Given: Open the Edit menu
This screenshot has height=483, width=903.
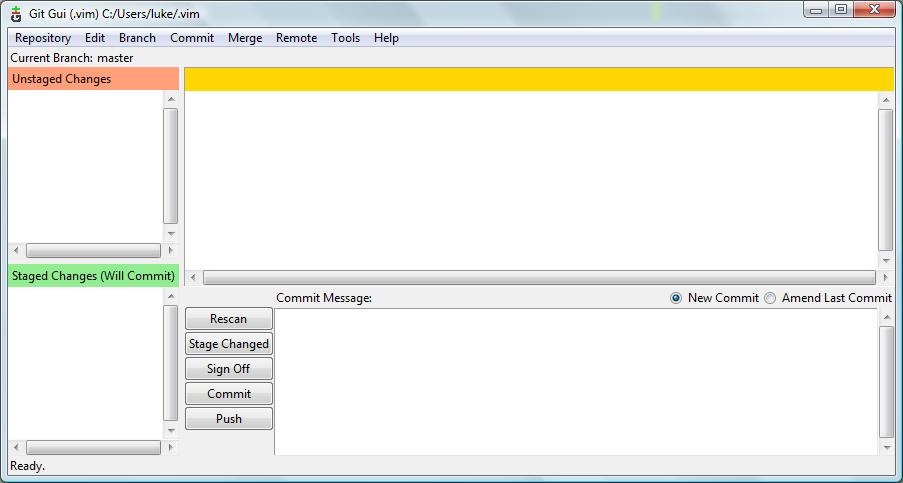Looking at the screenshot, I should (95, 38).
